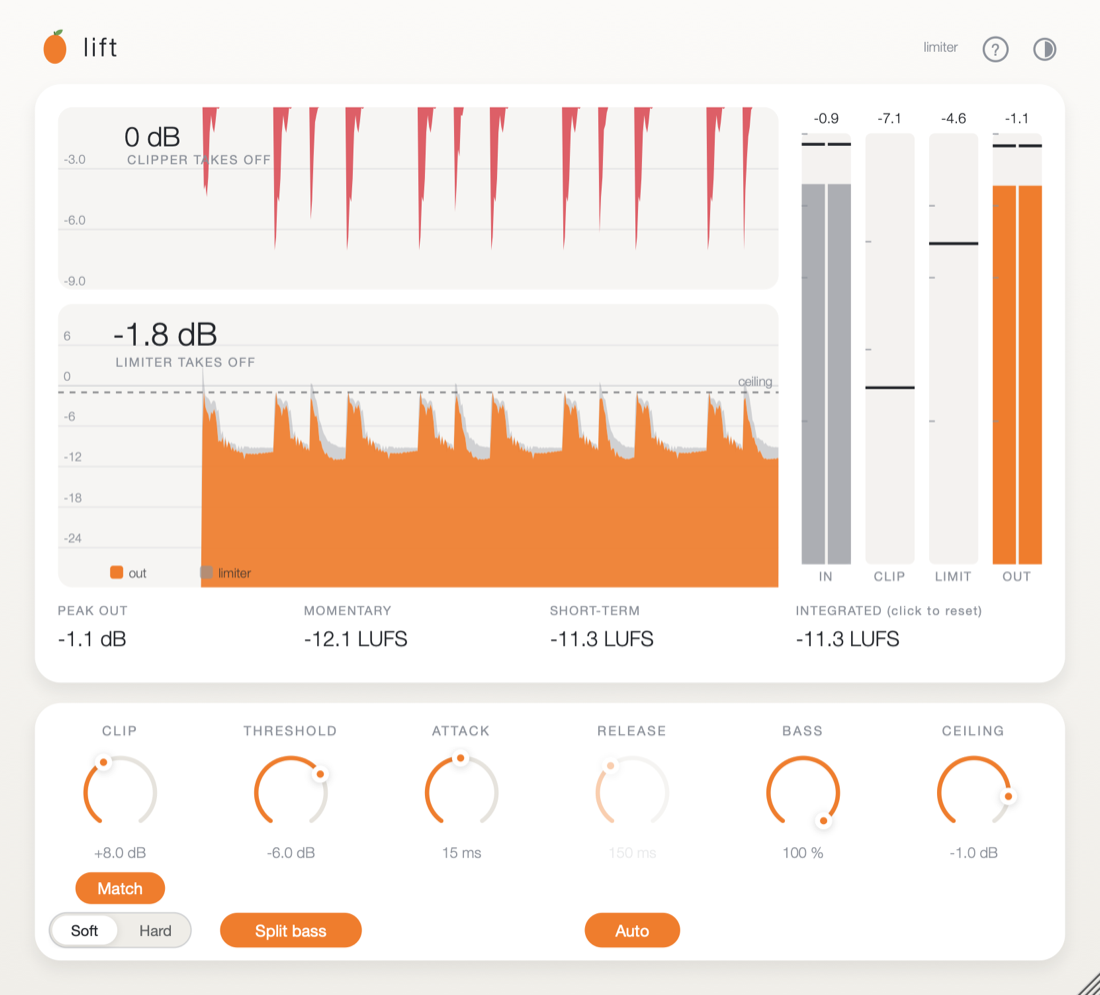Click the 'lift' plugin title
1100x995 pixels.
pos(100,48)
